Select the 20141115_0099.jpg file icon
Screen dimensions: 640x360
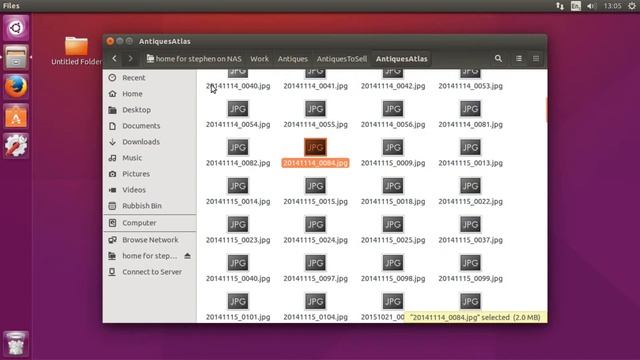click(x=470, y=263)
